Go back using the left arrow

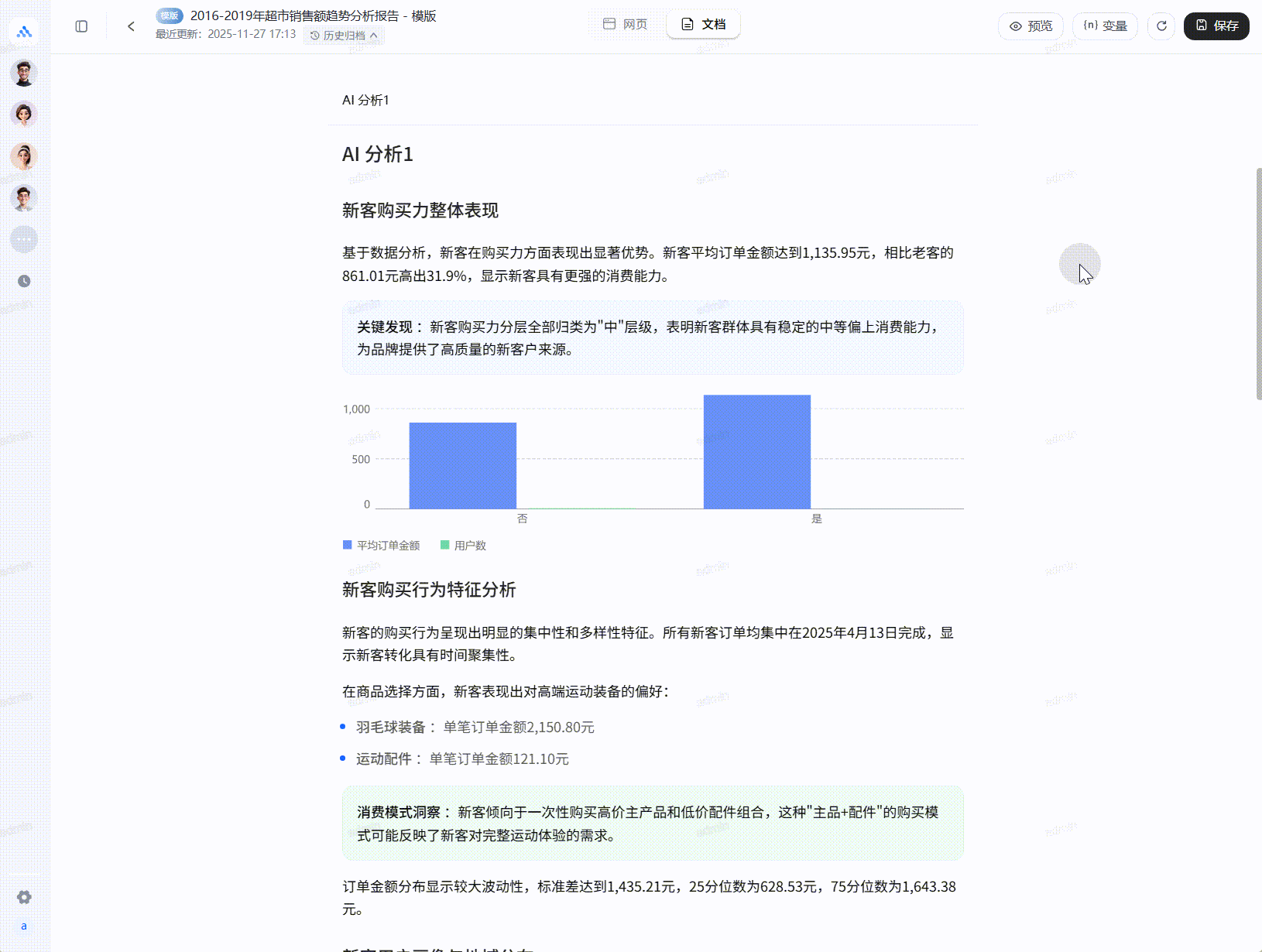pyautogui.click(x=131, y=26)
